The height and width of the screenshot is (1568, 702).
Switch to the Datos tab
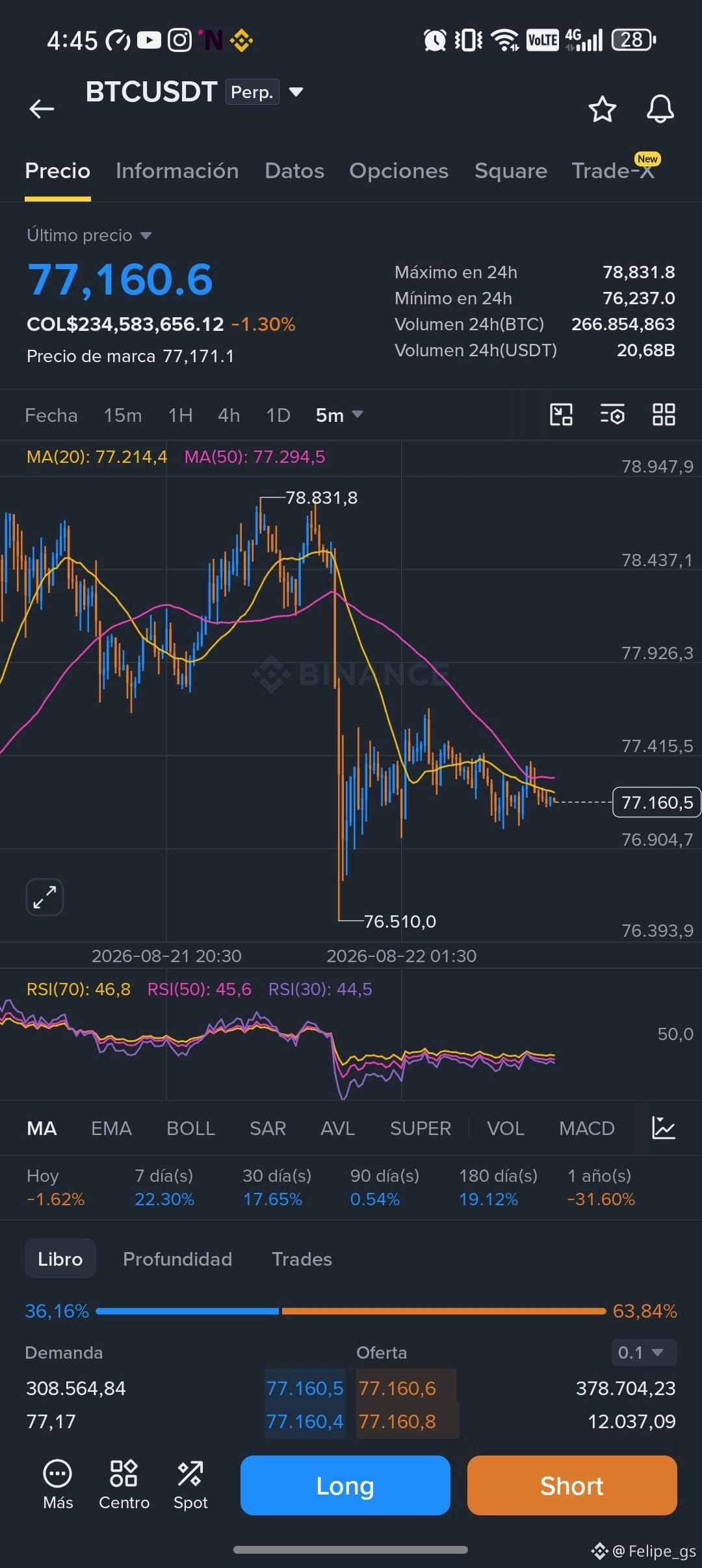pyautogui.click(x=294, y=171)
